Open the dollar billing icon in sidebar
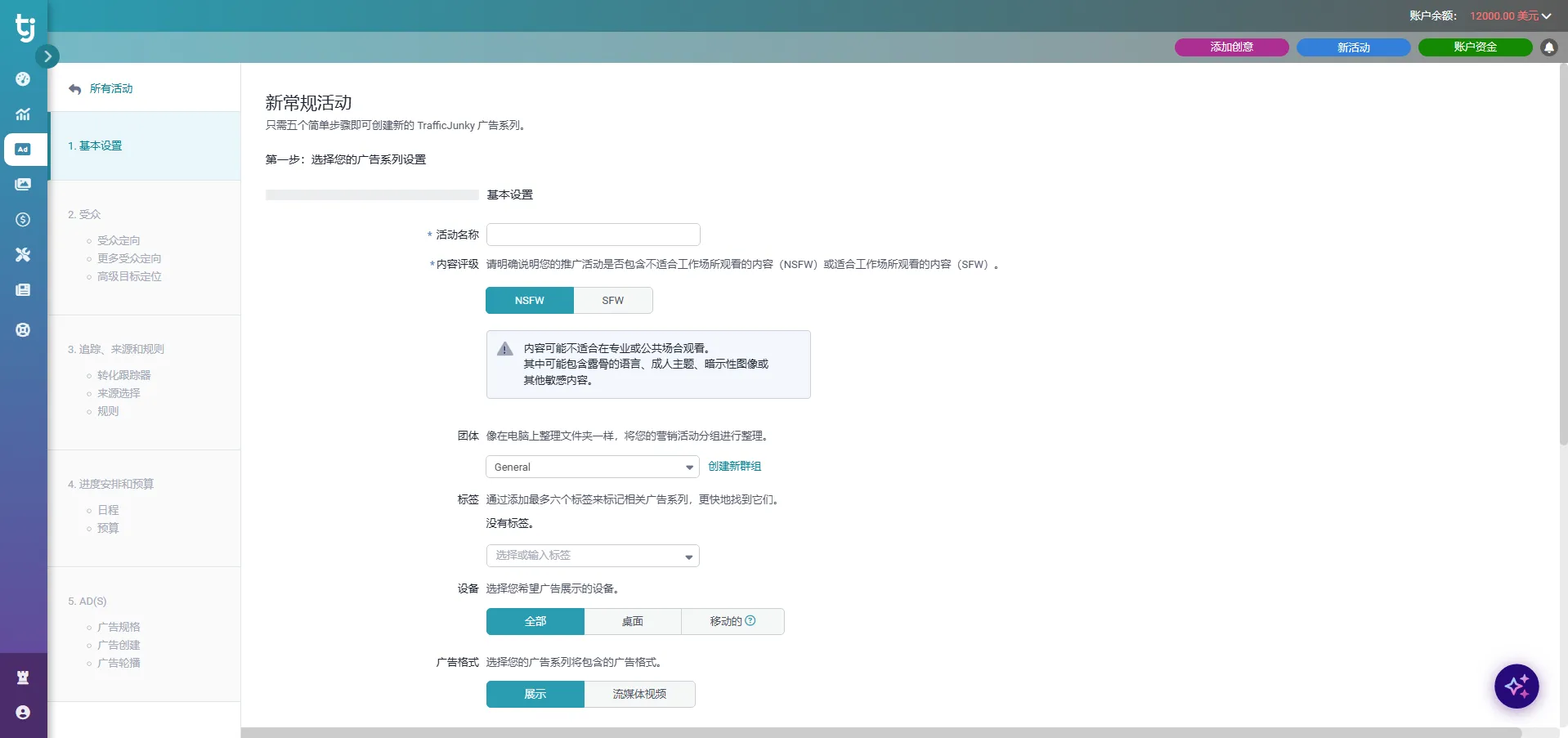The width and height of the screenshot is (1568, 738). tap(23, 220)
